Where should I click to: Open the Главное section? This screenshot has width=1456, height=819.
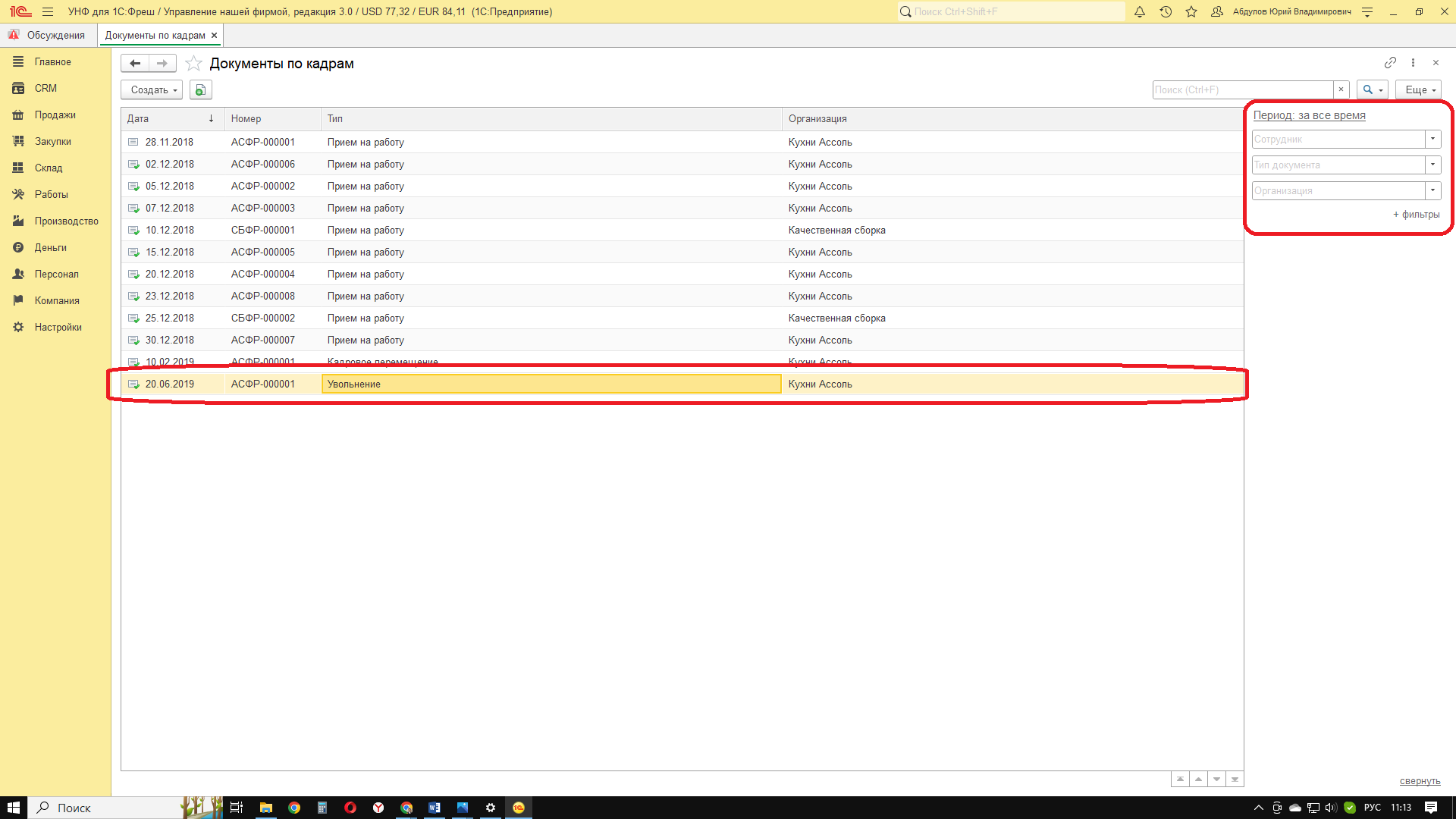[55, 61]
